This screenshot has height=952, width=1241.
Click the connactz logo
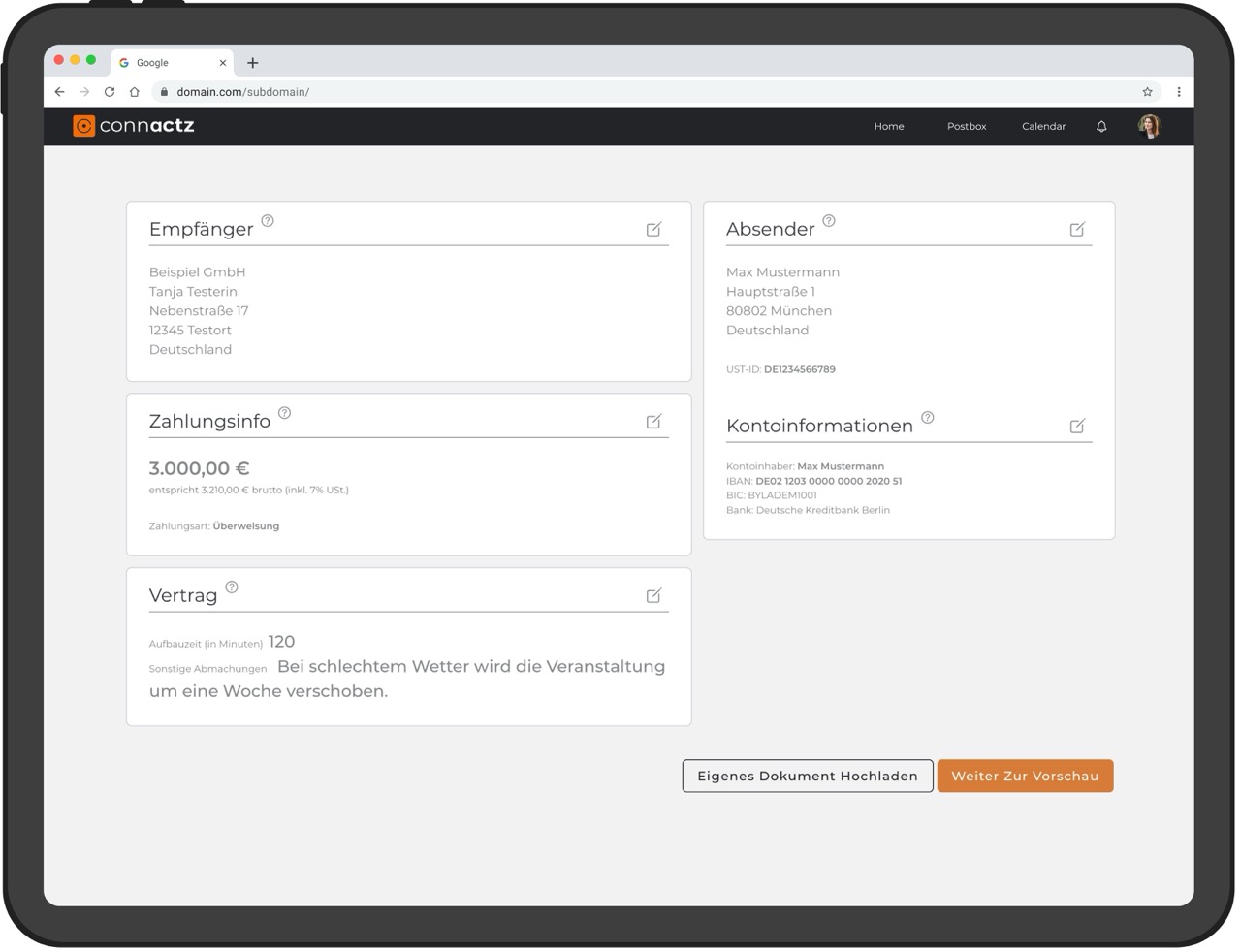click(133, 125)
